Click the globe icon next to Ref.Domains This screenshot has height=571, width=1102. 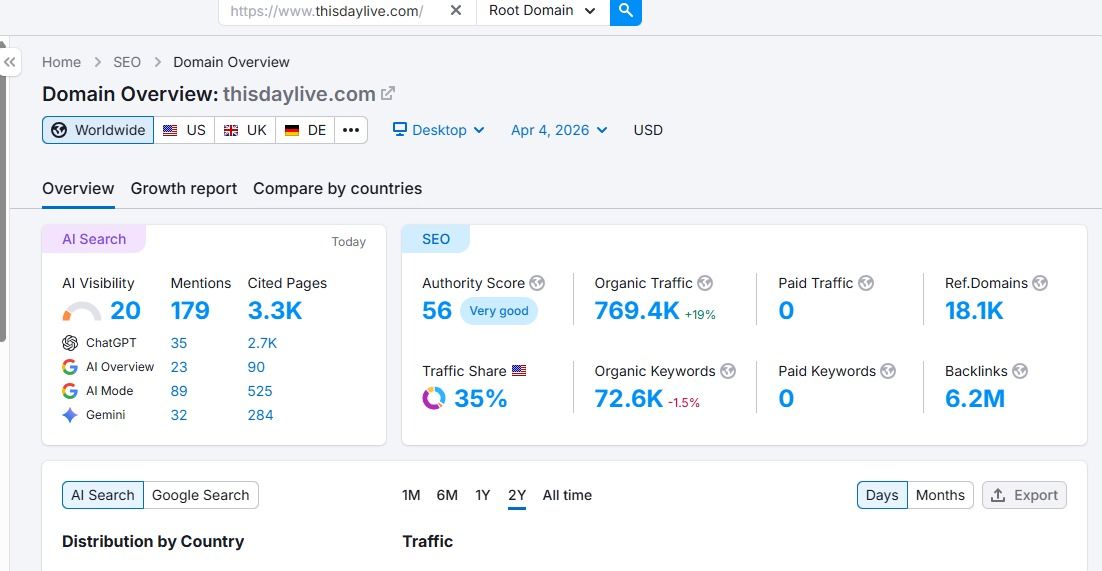(1040, 283)
